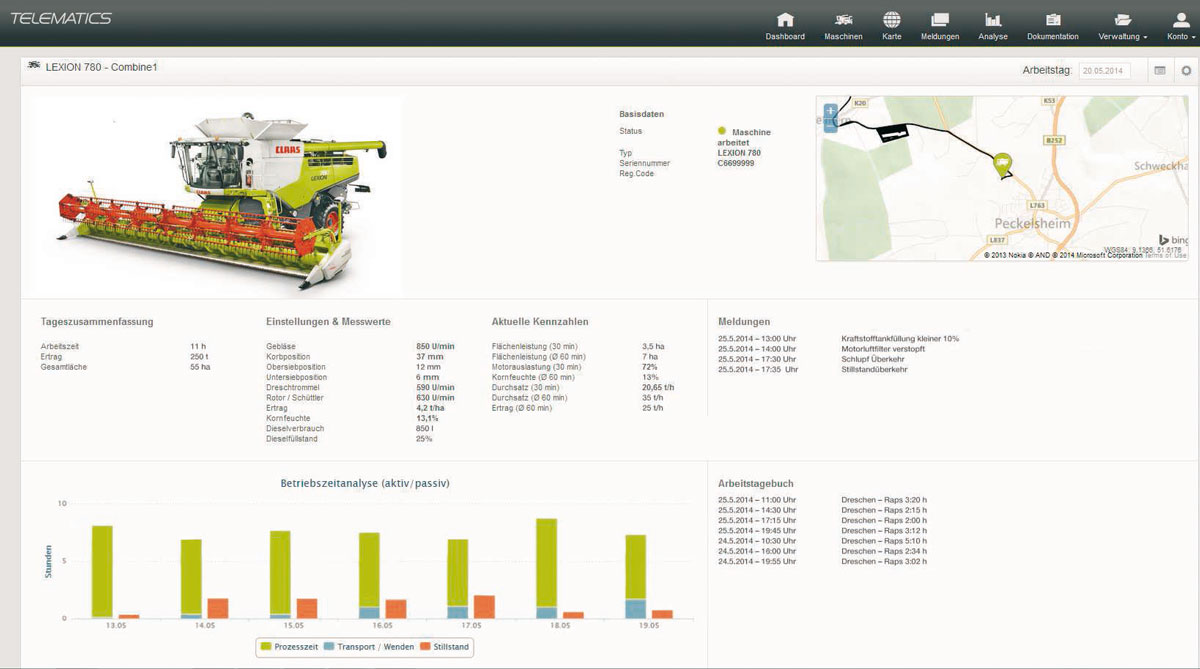Select the Dieselfüllstand value 25%
The height and width of the screenshot is (669, 1200).
pos(424,439)
